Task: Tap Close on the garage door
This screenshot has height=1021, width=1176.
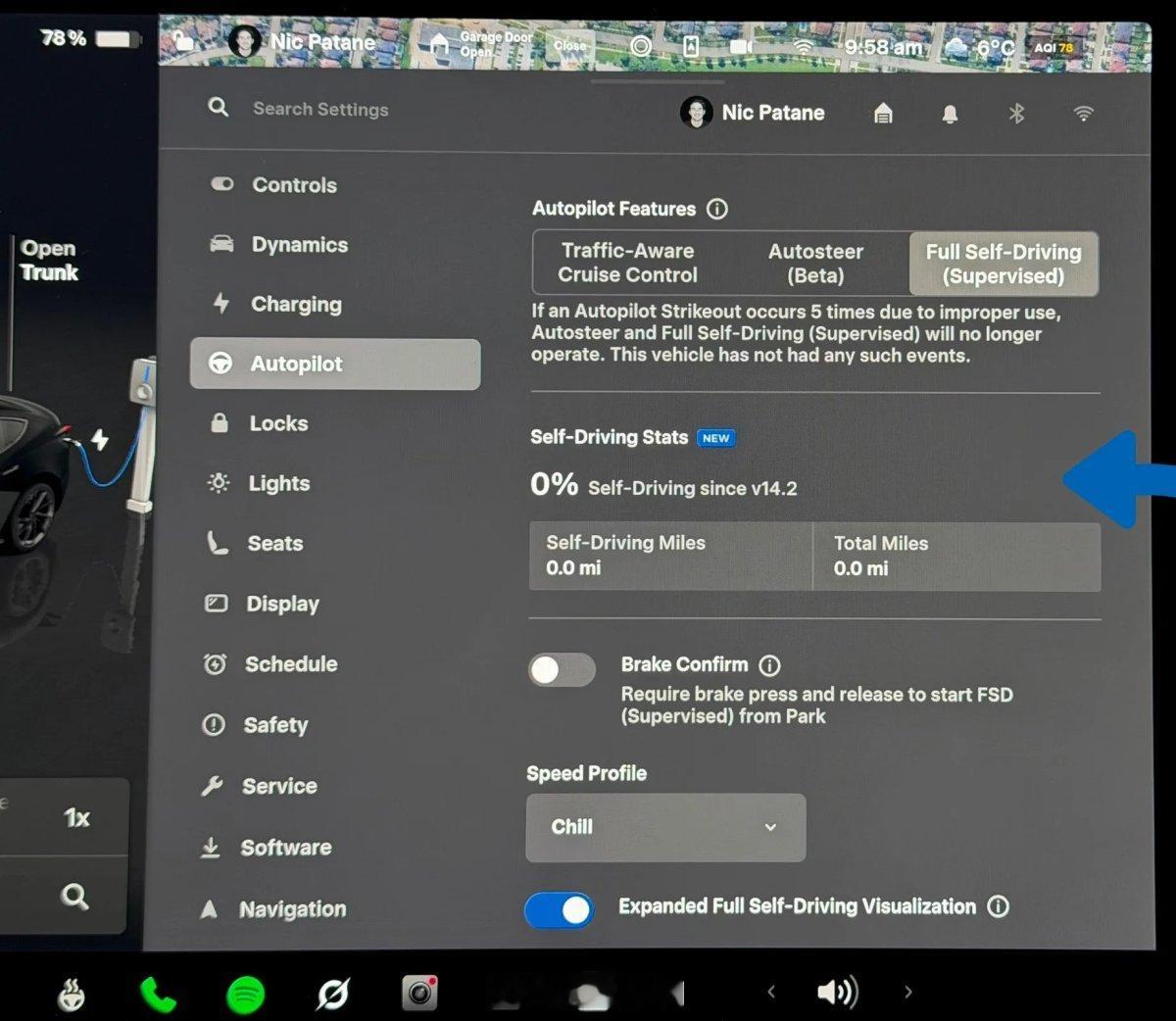Action: coord(569,45)
